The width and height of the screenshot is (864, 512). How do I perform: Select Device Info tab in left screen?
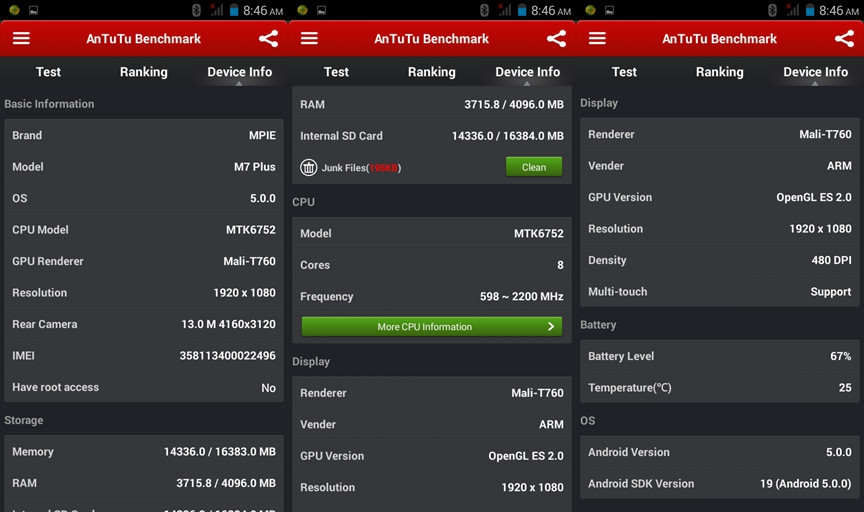pos(240,72)
